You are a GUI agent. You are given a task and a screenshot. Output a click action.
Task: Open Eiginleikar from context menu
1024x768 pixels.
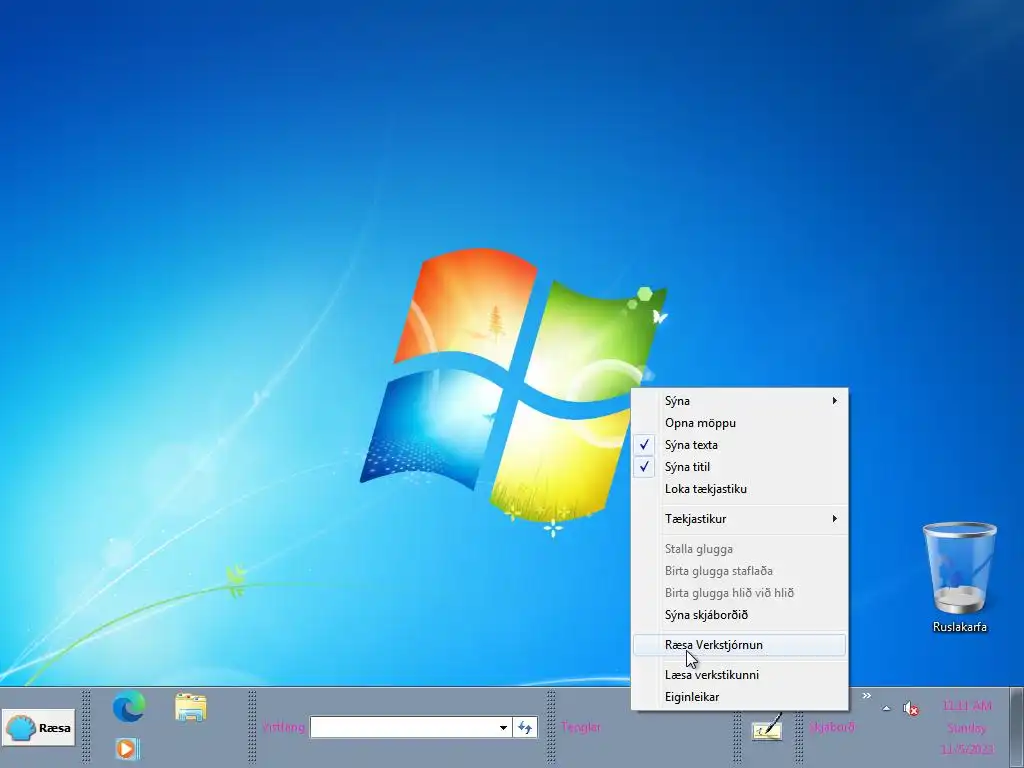coord(739,697)
